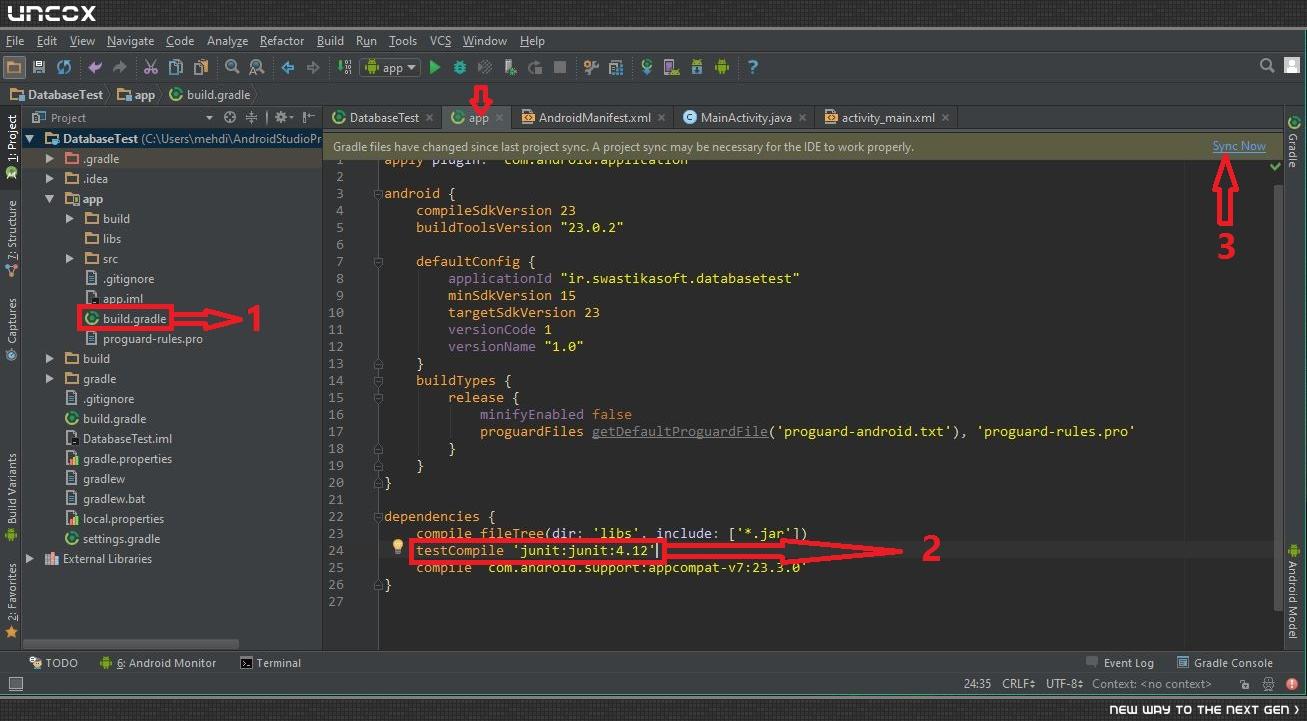
Task: Open the CRLF line separator selector
Action: click(1020, 684)
